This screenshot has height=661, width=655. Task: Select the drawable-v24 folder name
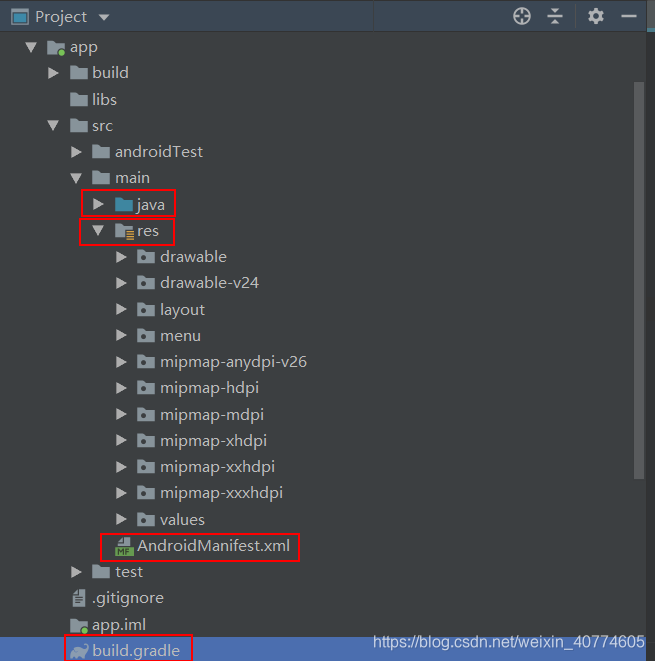click(x=209, y=283)
